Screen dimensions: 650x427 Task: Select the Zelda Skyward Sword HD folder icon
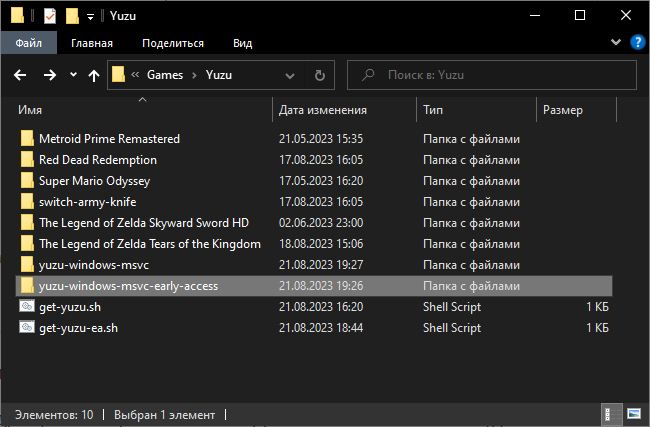click(x=27, y=223)
